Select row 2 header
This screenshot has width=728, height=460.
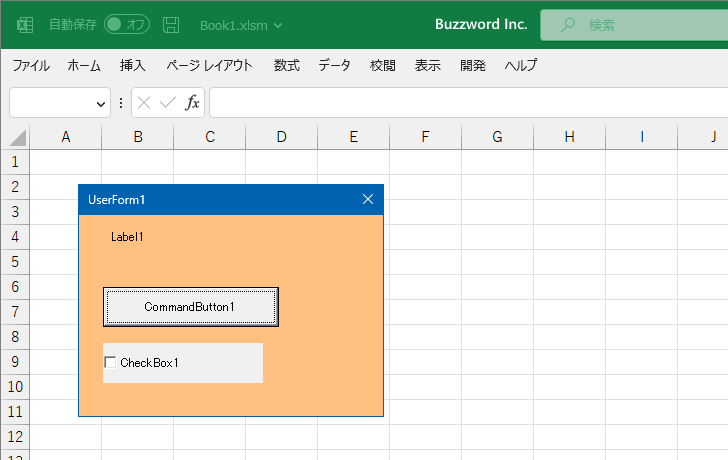(15, 187)
